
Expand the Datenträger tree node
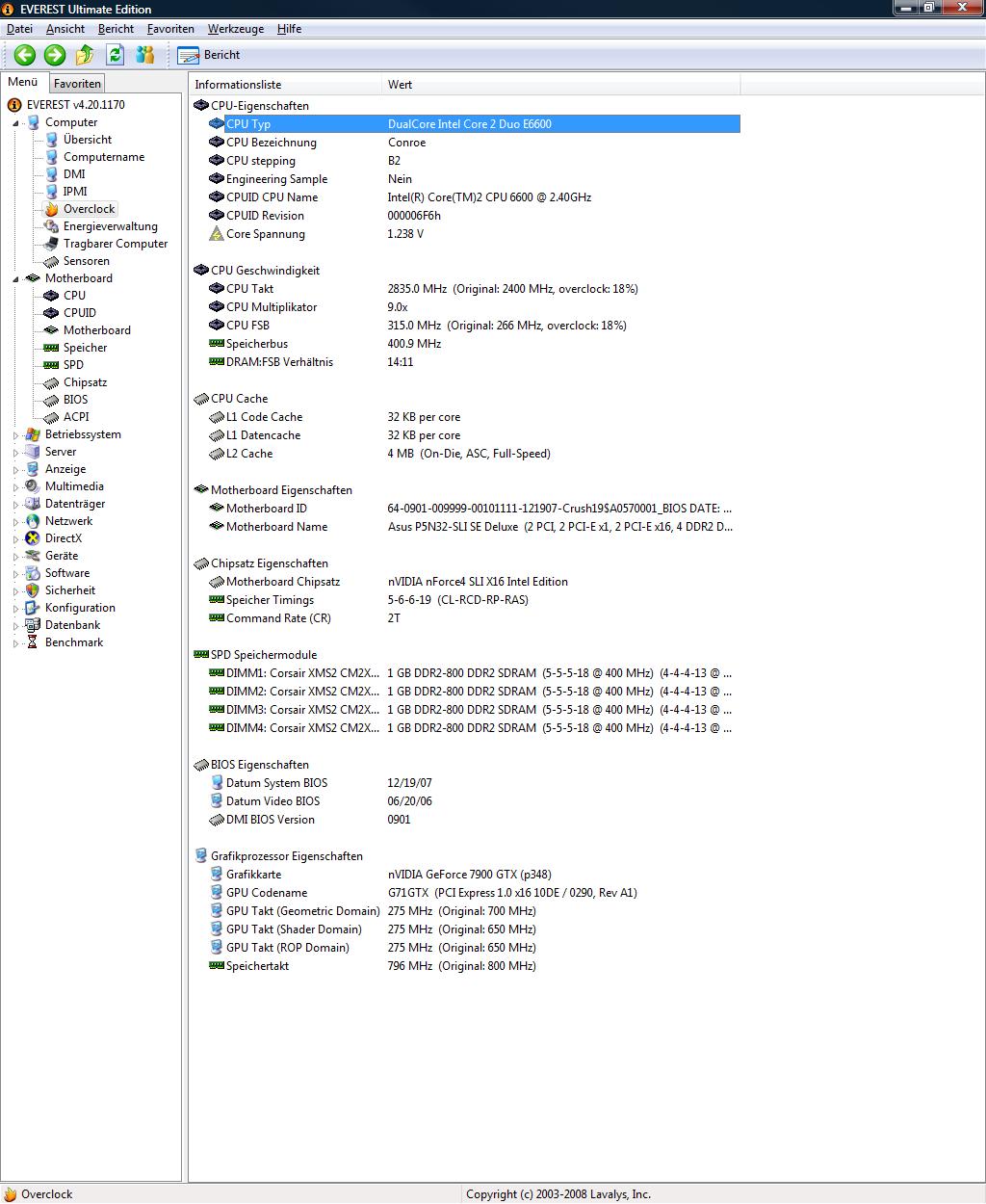pyautogui.click(x=15, y=505)
